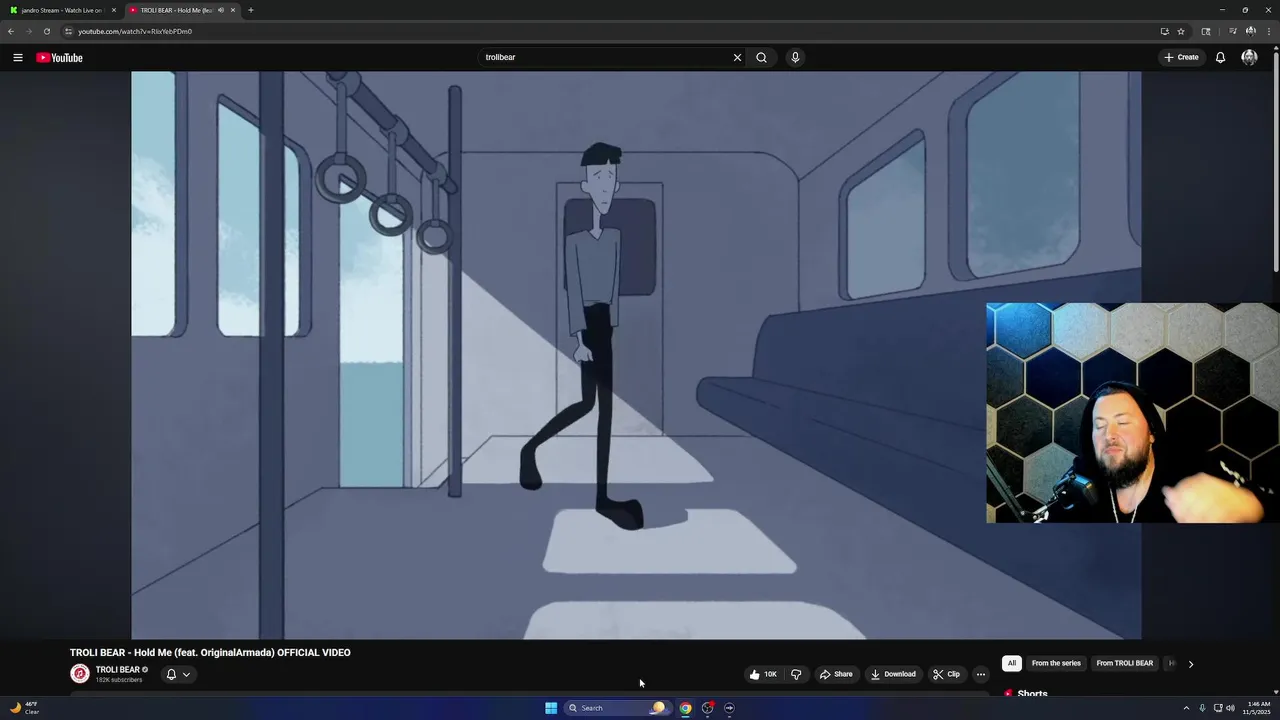This screenshot has height=720, width=1280.
Task: Open the weather widget showing Clear
Action: (24, 708)
